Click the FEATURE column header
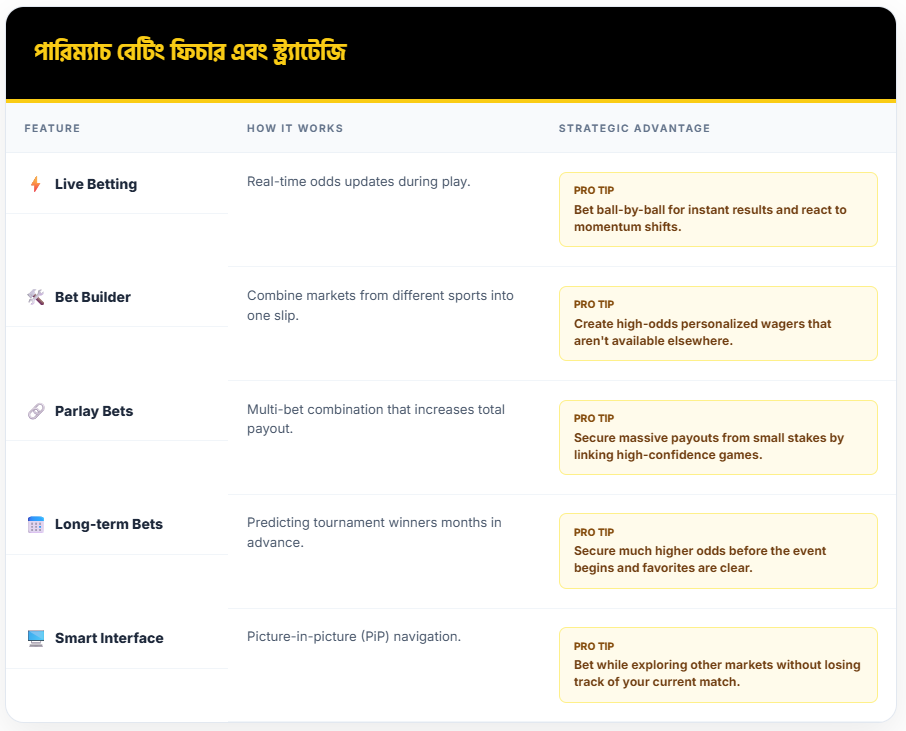 52,128
